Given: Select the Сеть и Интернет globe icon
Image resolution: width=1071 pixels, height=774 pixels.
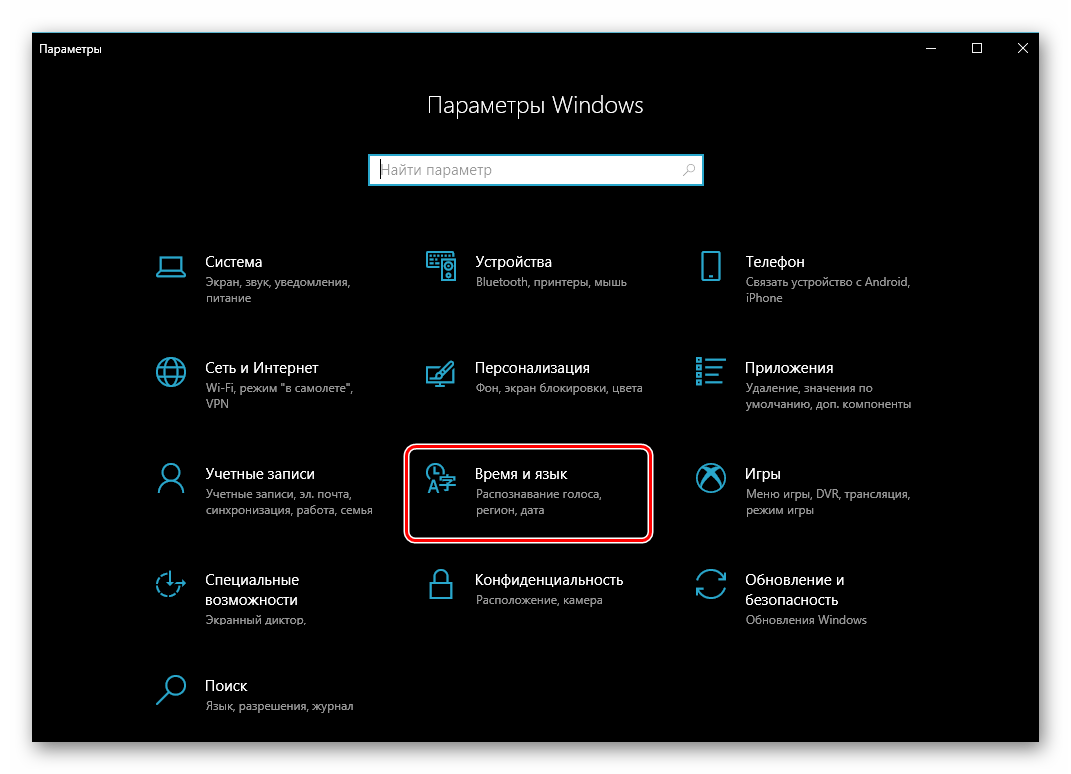Looking at the screenshot, I should click(x=171, y=371).
